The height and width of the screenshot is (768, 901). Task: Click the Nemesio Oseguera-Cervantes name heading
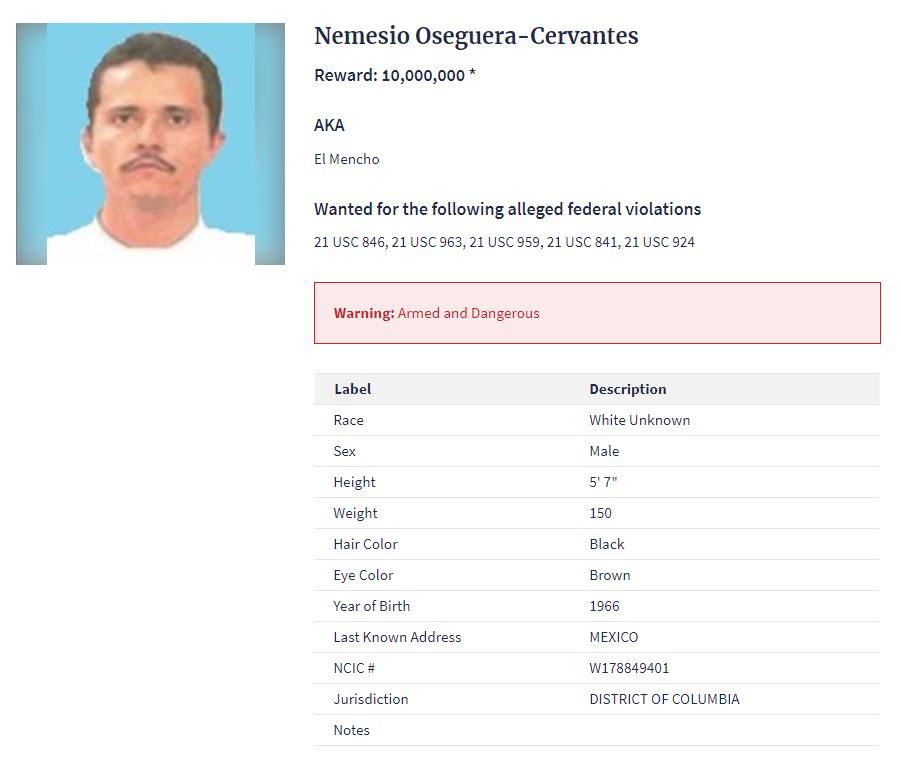pyautogui.click(x=476, y=36)
